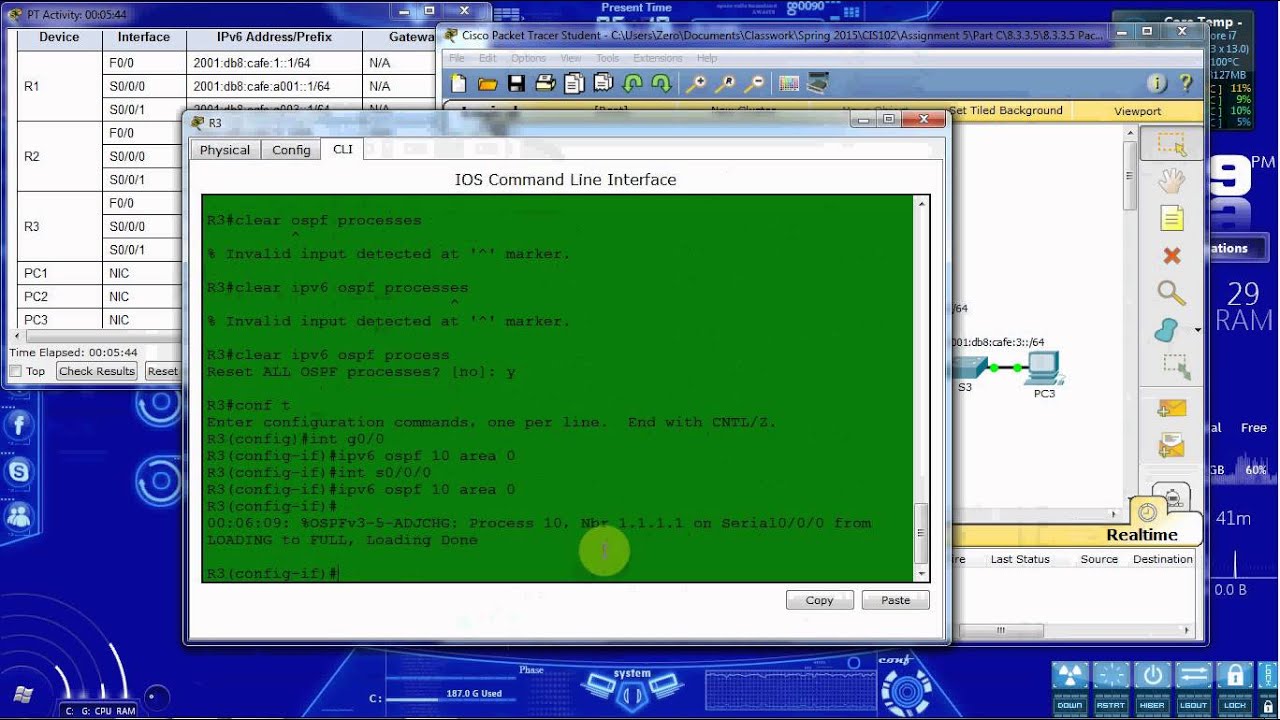Click the Add Simple PDU envelope icon
The width and height of the screenshot is (1280, 720).
1171,408
